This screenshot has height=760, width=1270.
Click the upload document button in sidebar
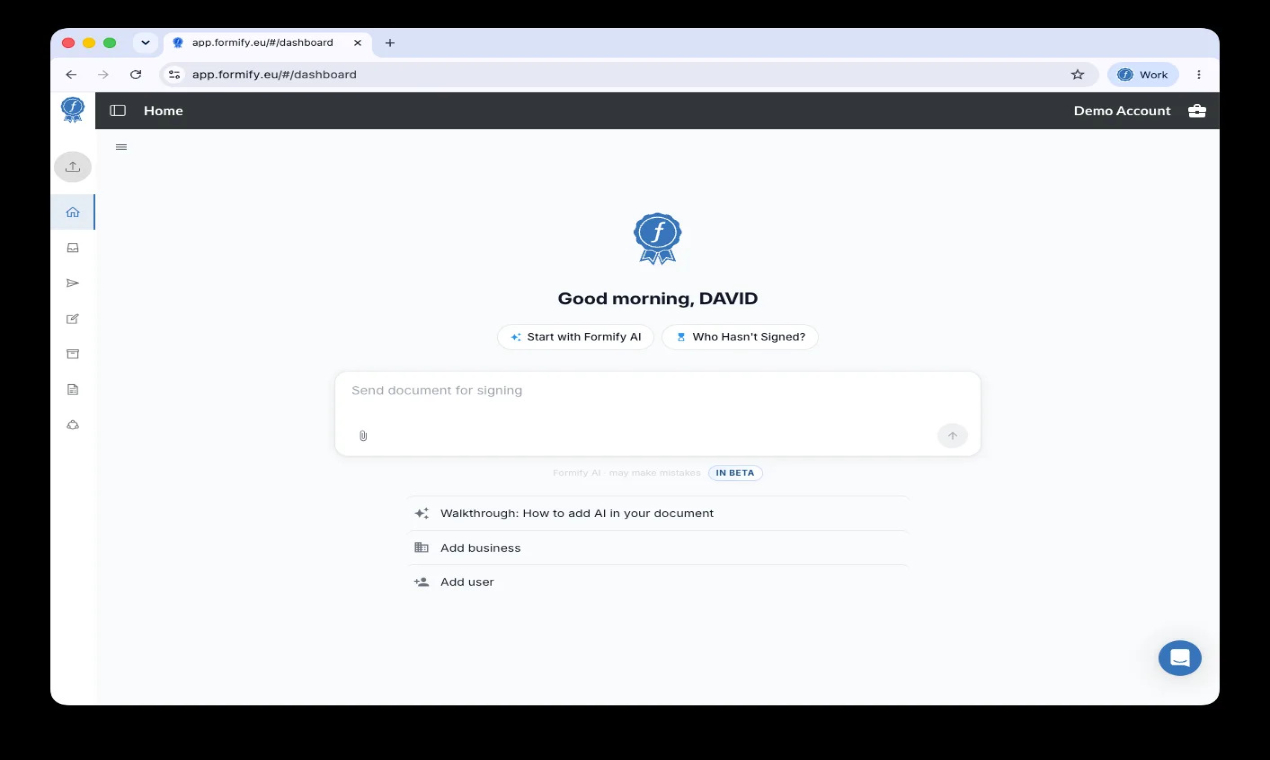tap(72, 167)
